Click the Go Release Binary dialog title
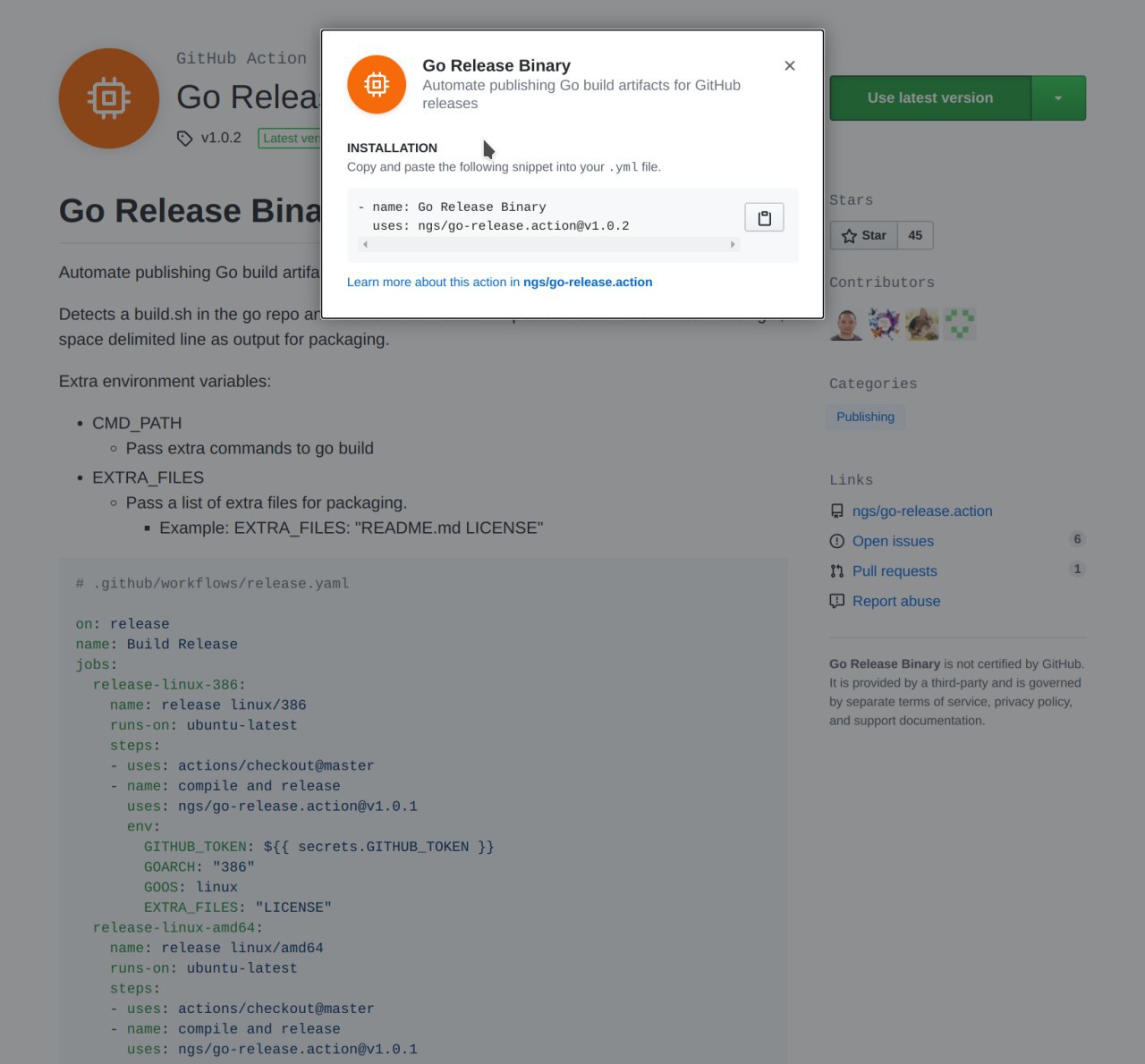1145x1064 pixels. 496,65
